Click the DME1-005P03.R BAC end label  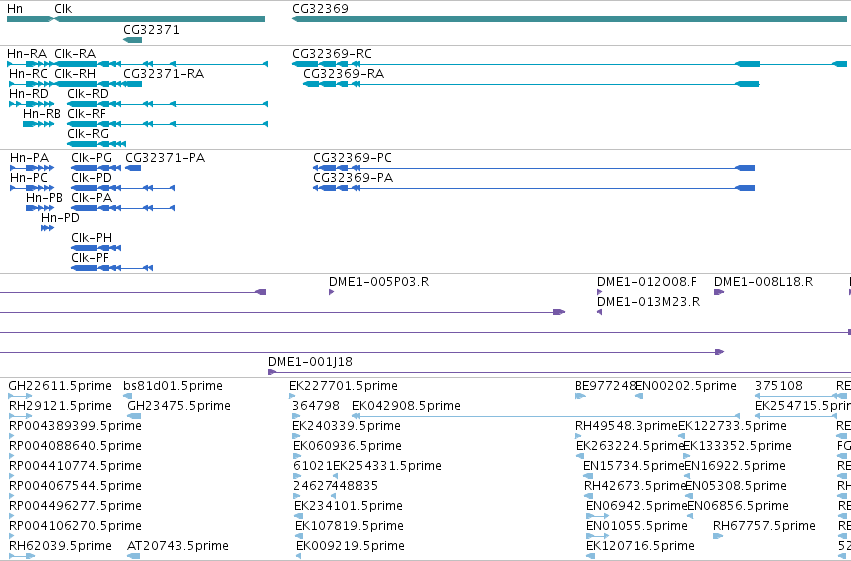point(379,282)
